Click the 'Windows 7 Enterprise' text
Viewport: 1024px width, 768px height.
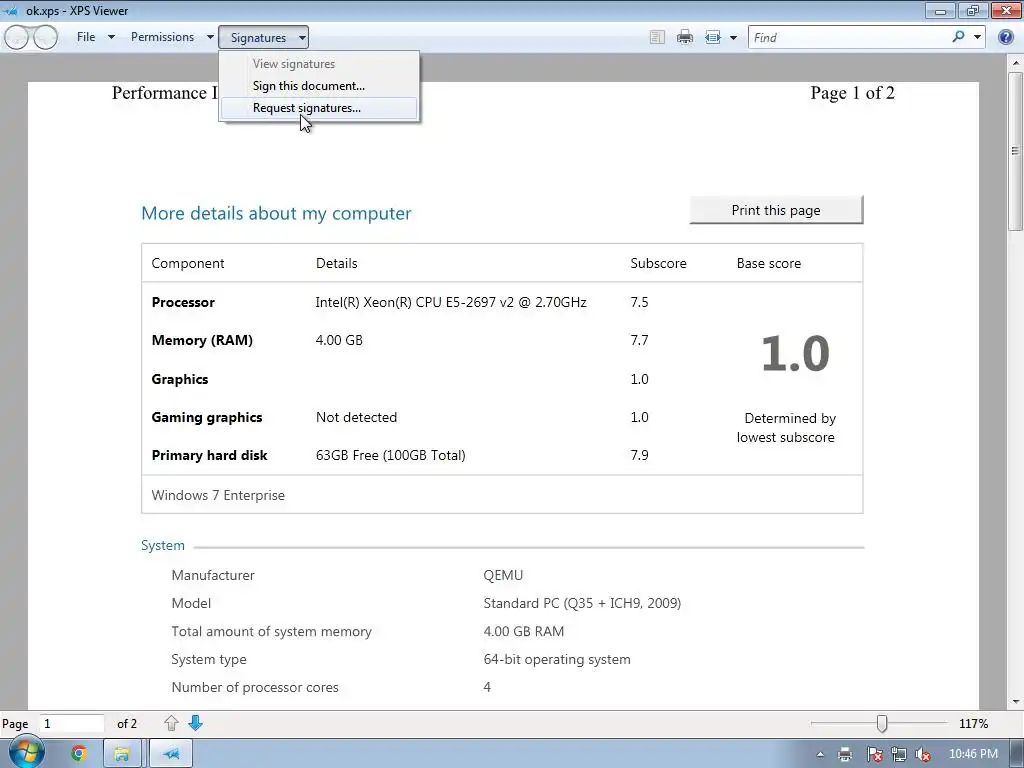coord(218,495)
